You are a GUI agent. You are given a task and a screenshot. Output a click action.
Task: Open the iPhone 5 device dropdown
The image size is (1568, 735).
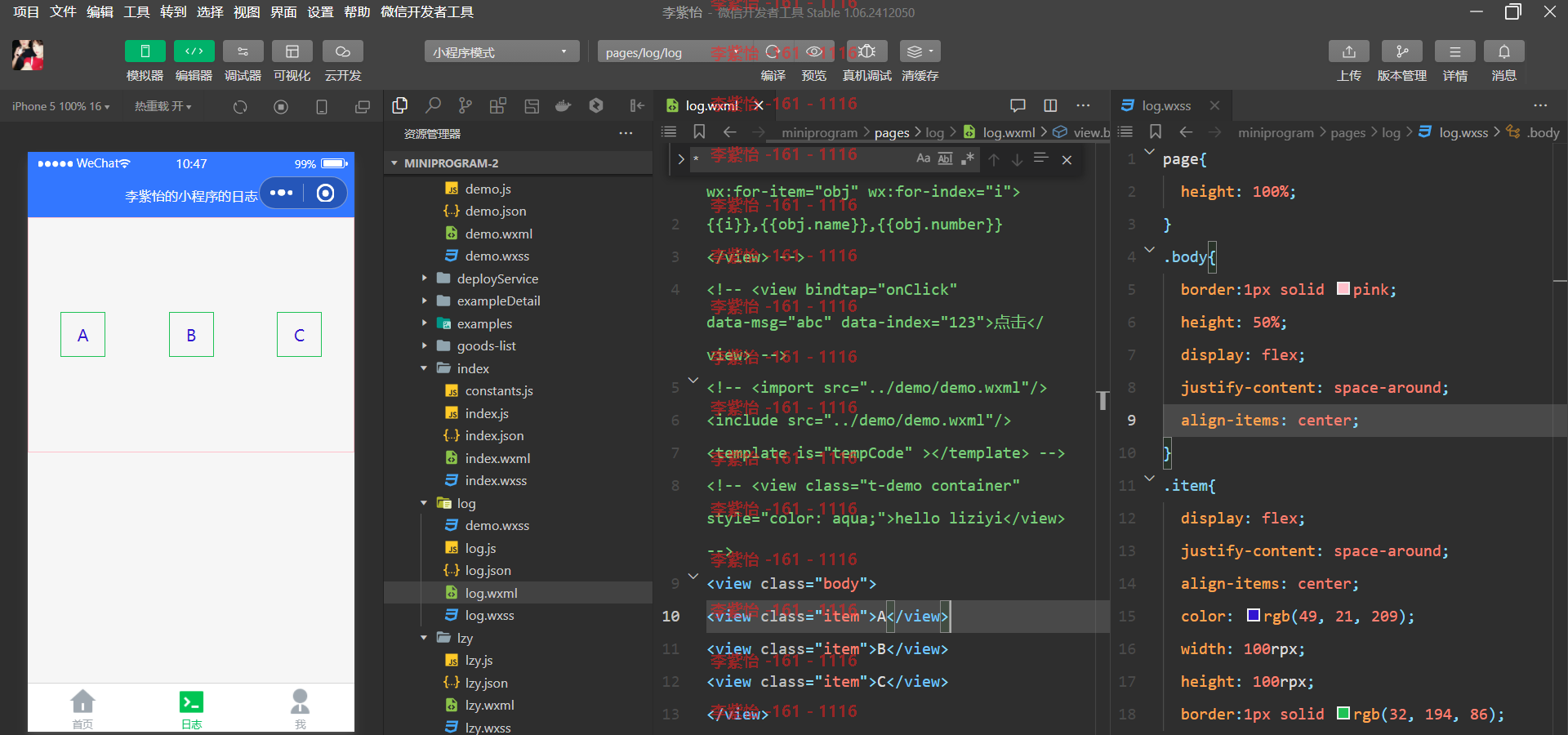pos(61,106)
